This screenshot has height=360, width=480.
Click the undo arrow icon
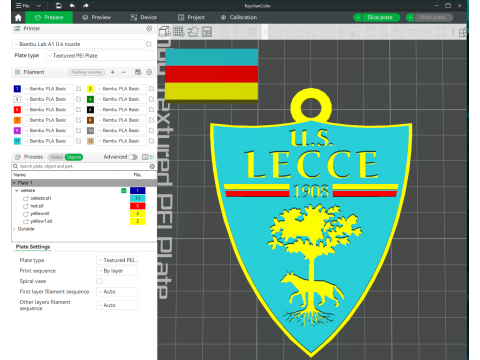click(x=72, y=6)
